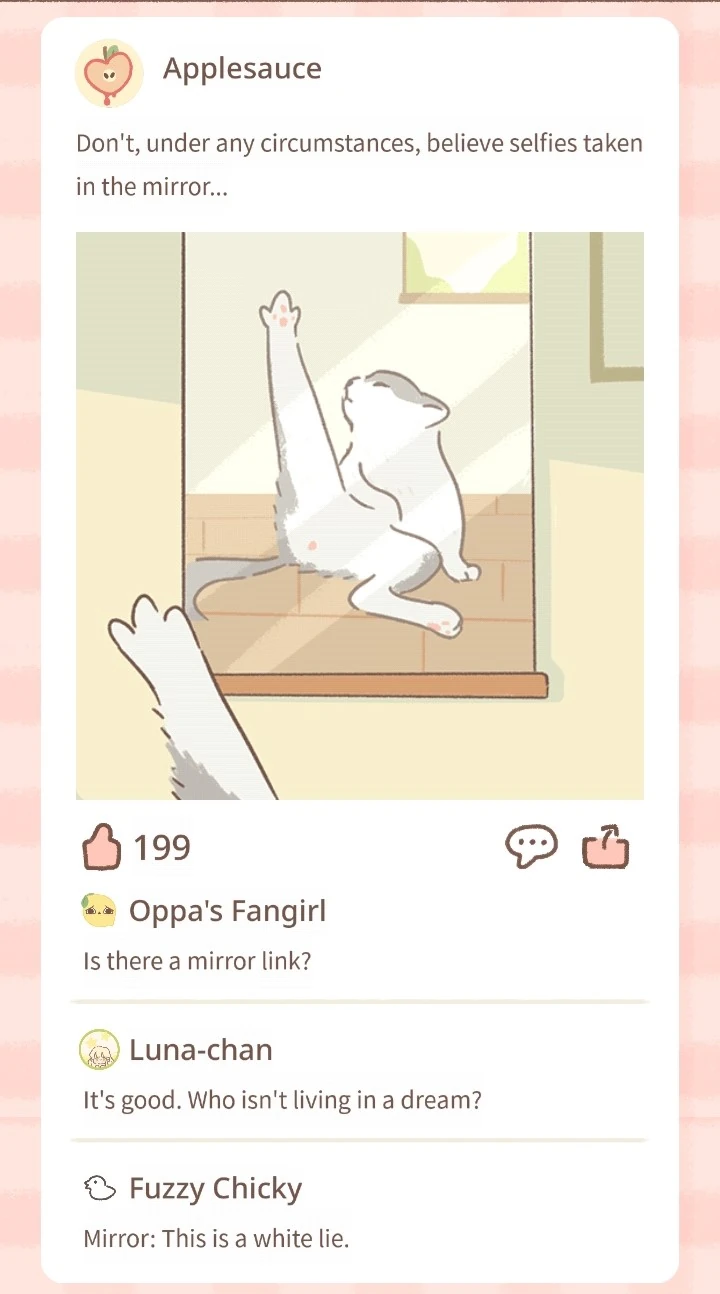The height and width of the screenshot is (1294, 720).
Task: Share the post using share icon
Action: [606, 848]
